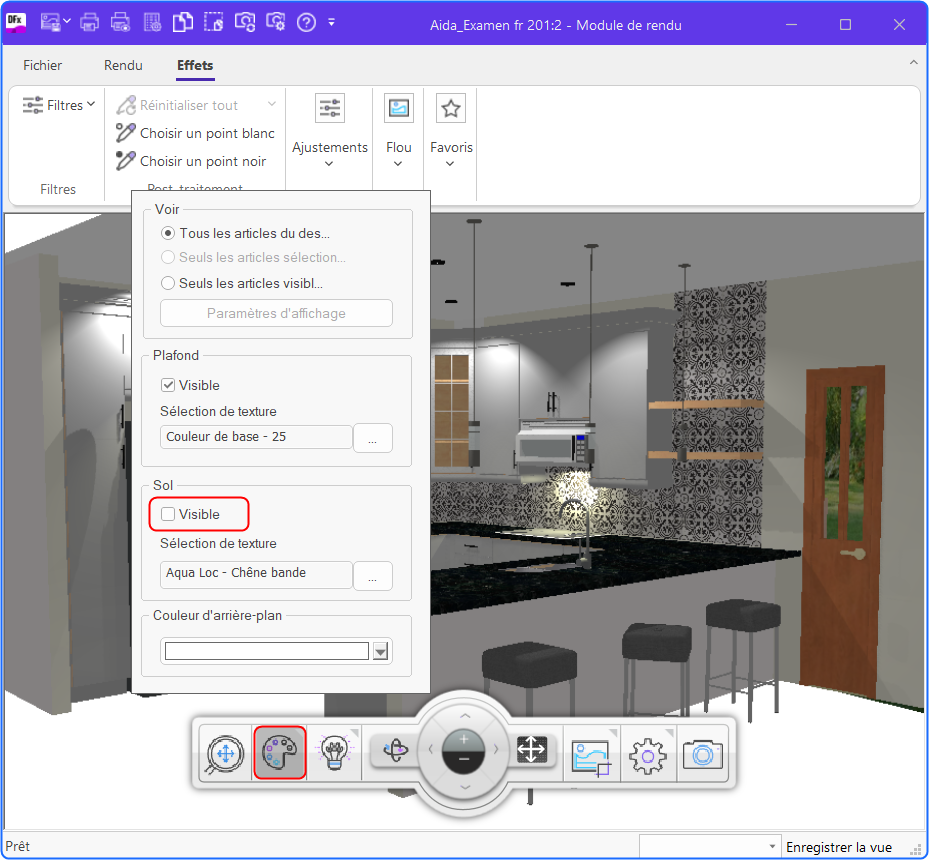
Task: Switch to the Rendu tab
Action: 123,65
